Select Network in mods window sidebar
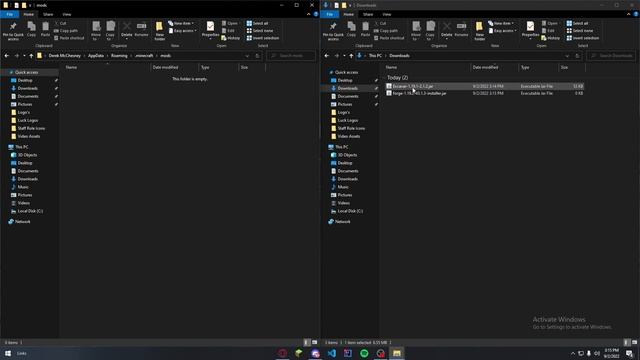Image resolution: width=640 pixels, height=360 pixels. click(x=22, y=222)
